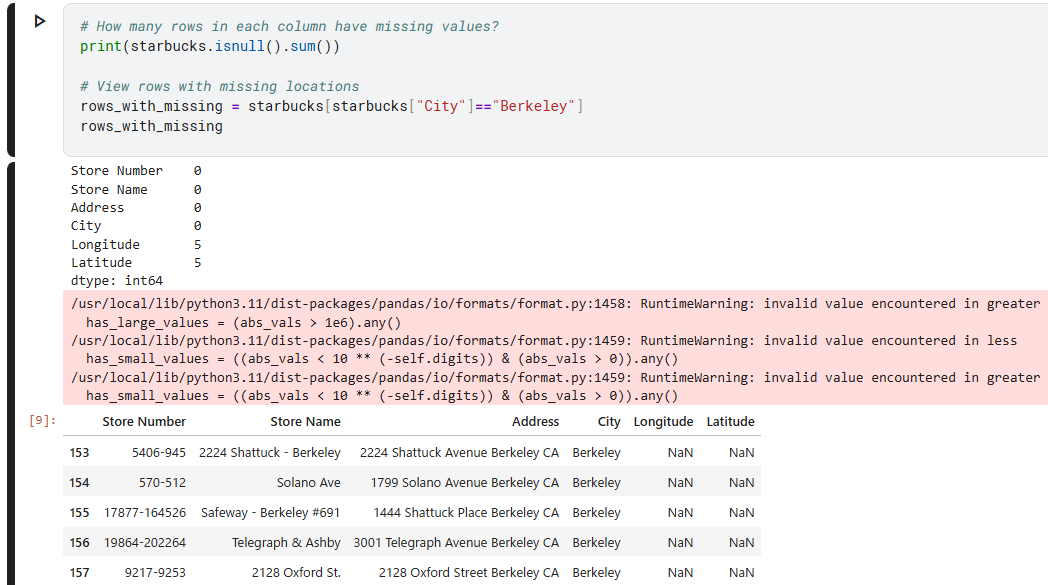Screen dimensions: 1048x585
Task: Click the rows_with_missing assignment code line
Action: [332, 106]
